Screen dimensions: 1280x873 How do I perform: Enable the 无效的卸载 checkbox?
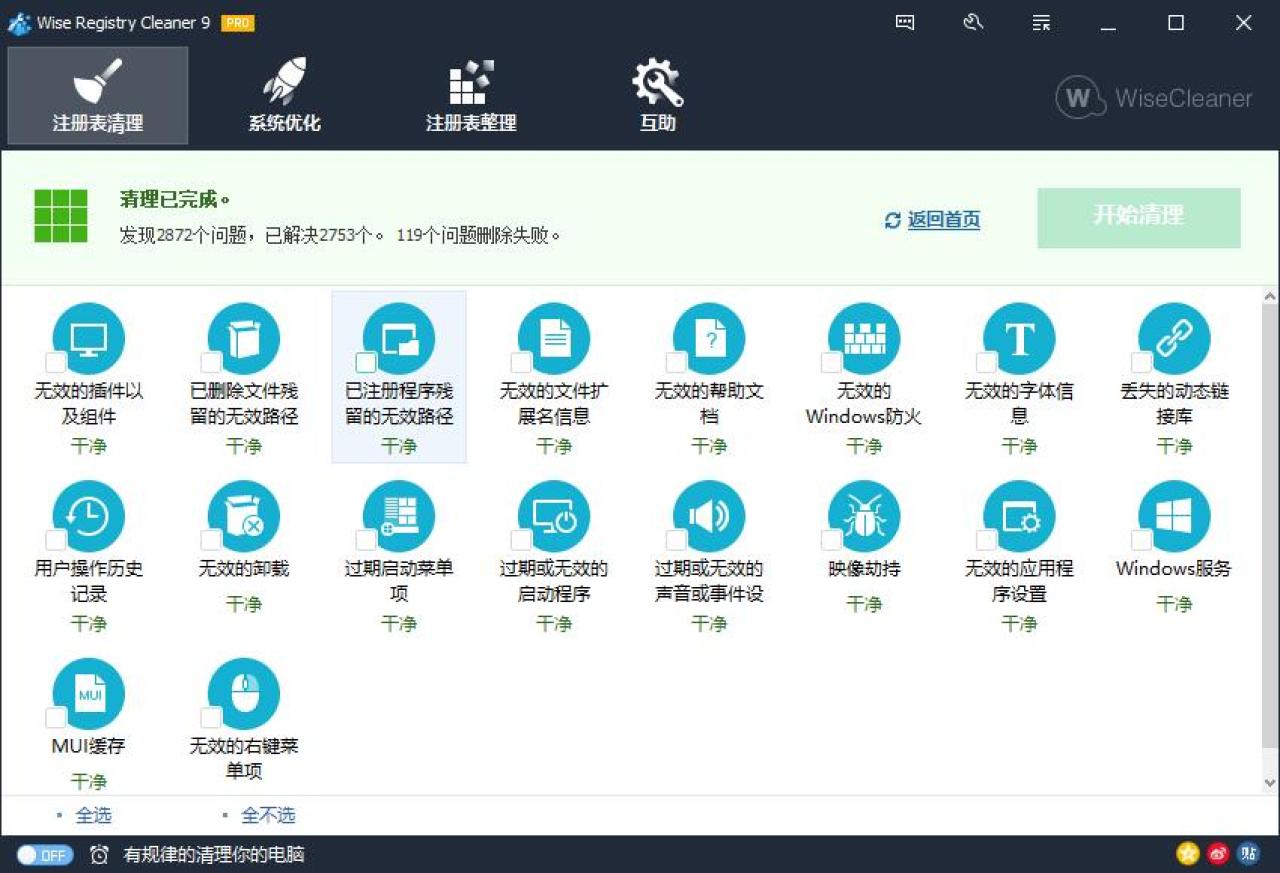tap(211, 540)
